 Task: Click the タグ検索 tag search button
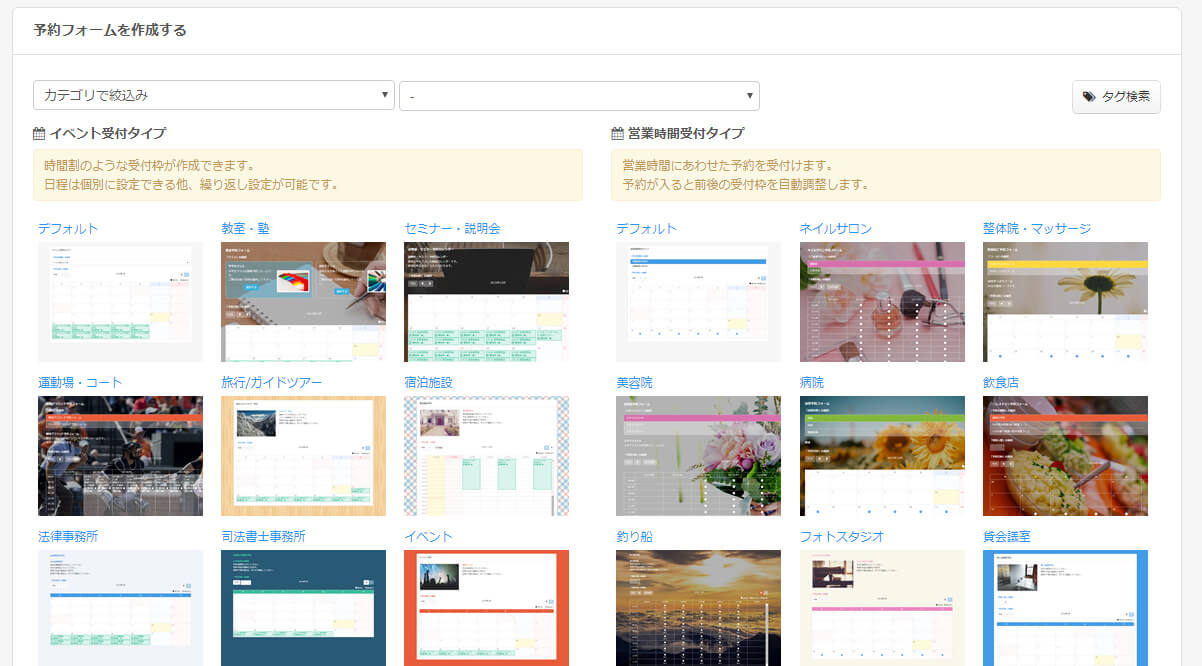point(1116,97)
